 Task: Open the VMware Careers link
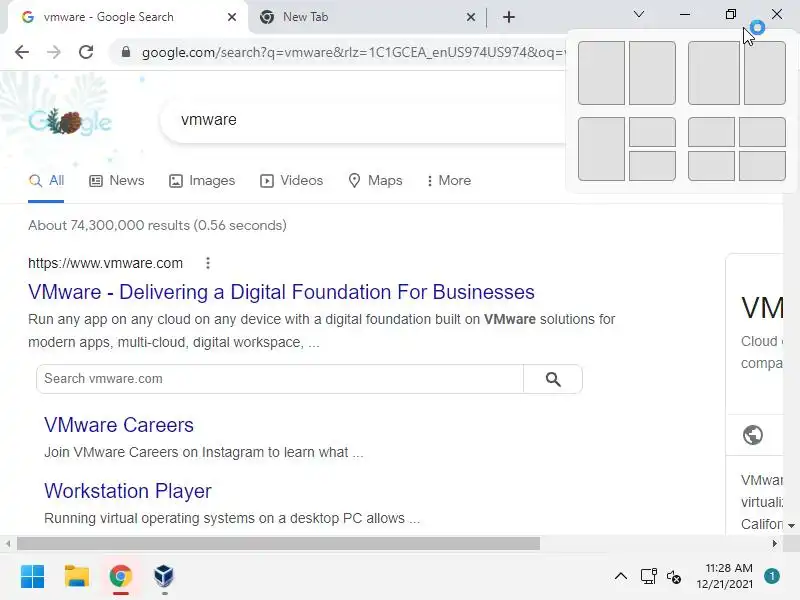point(119,425)
